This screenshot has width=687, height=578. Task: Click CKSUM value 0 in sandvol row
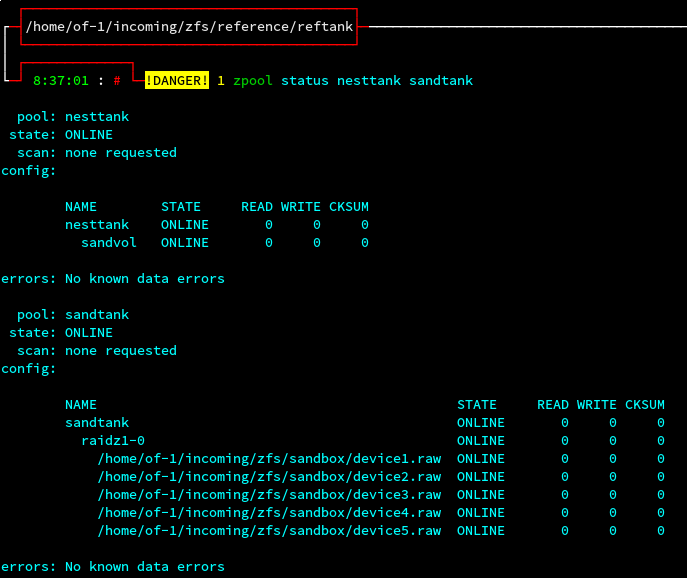click(365, 243)
